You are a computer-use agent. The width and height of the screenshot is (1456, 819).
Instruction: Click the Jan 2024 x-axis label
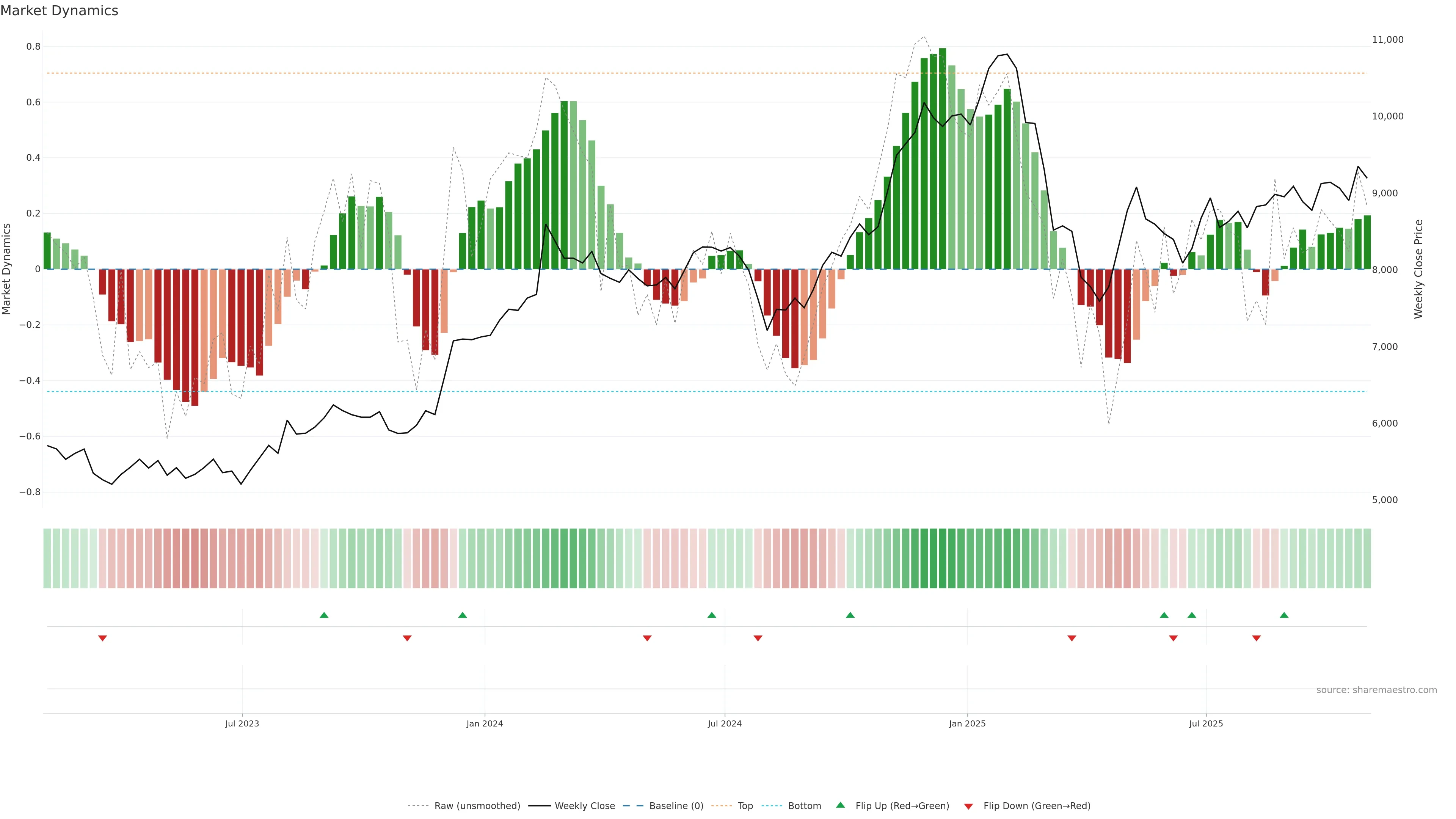click(x=485, y=723)
